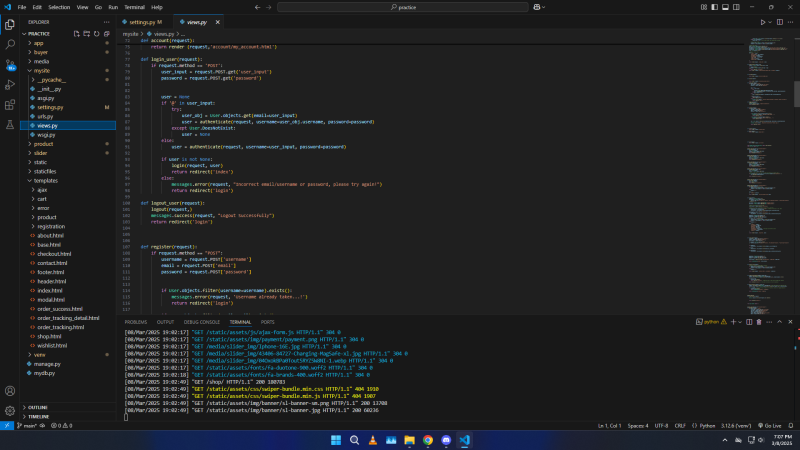
Task: Click the Split Editor Right icon
Action: coord(779,21)
